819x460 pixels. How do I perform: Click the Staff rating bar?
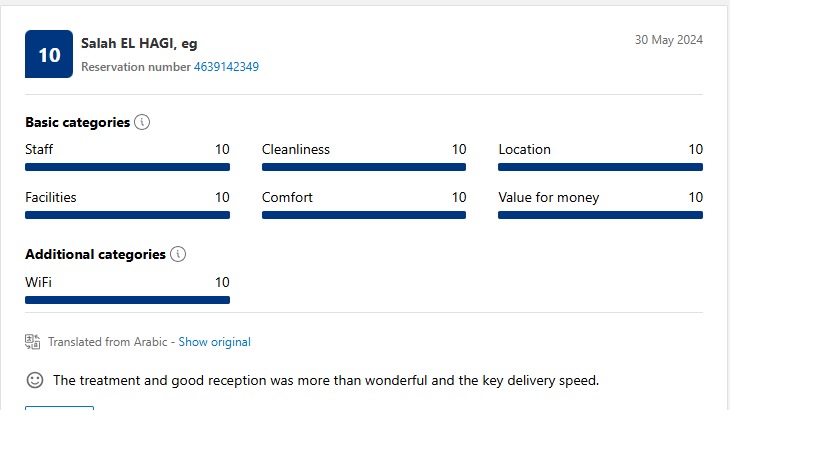[x=127, y=167]
